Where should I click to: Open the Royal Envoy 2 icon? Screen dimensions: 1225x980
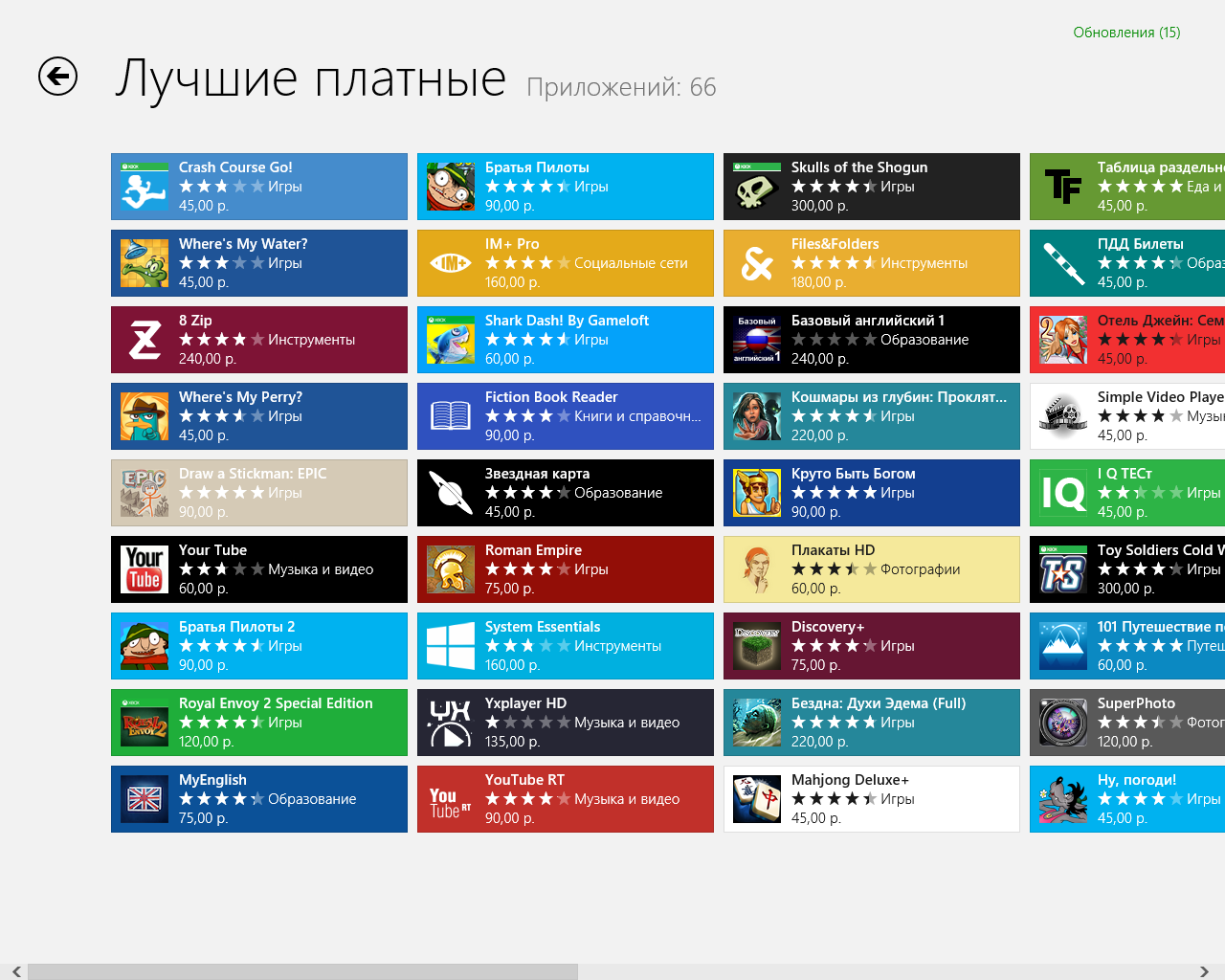tap(145, 723)
